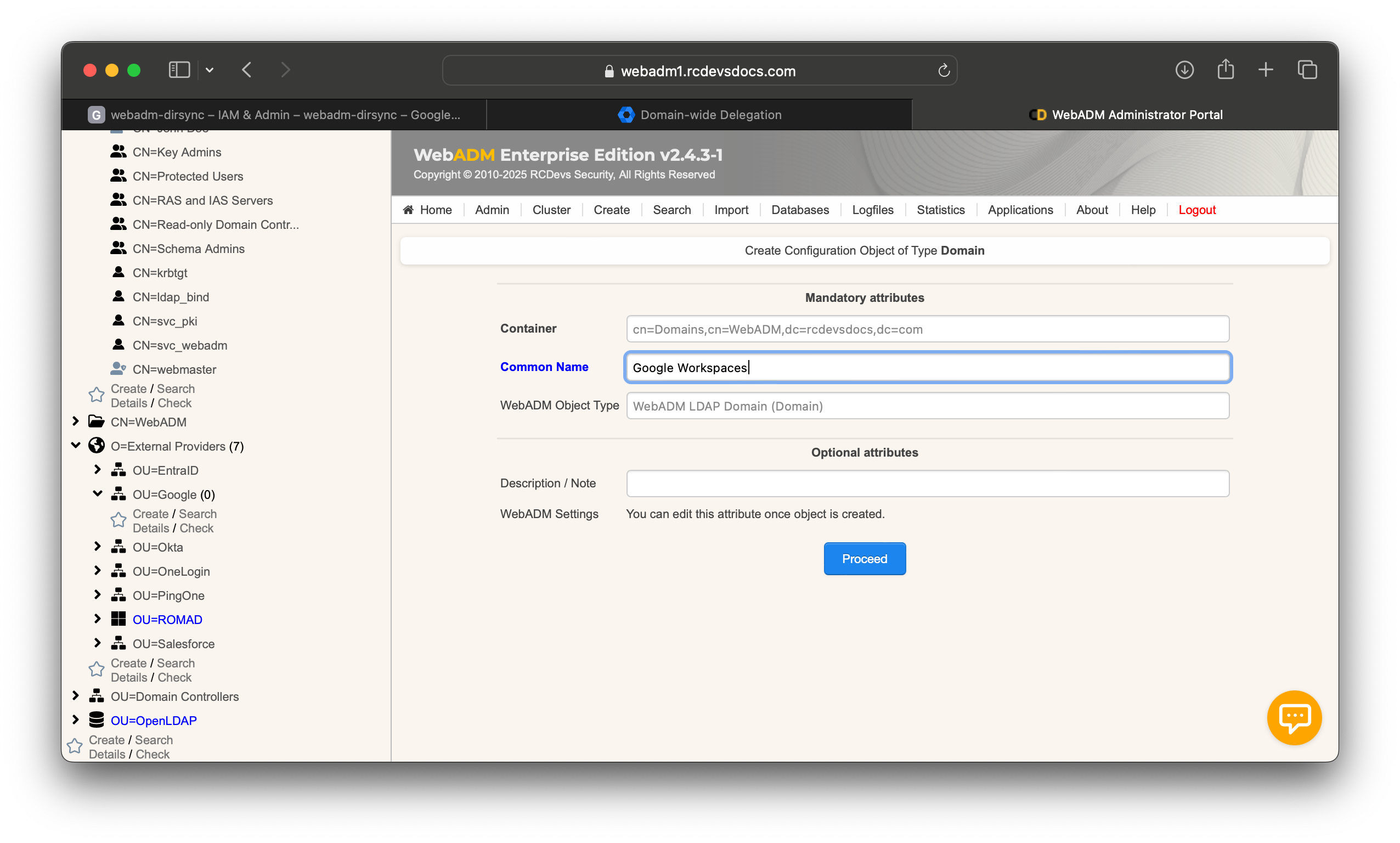Image resolution: width=1400 pixels, height=843 pixels.
Task: Click the WebADM Object Type field
Action: [x=928, y=406]
